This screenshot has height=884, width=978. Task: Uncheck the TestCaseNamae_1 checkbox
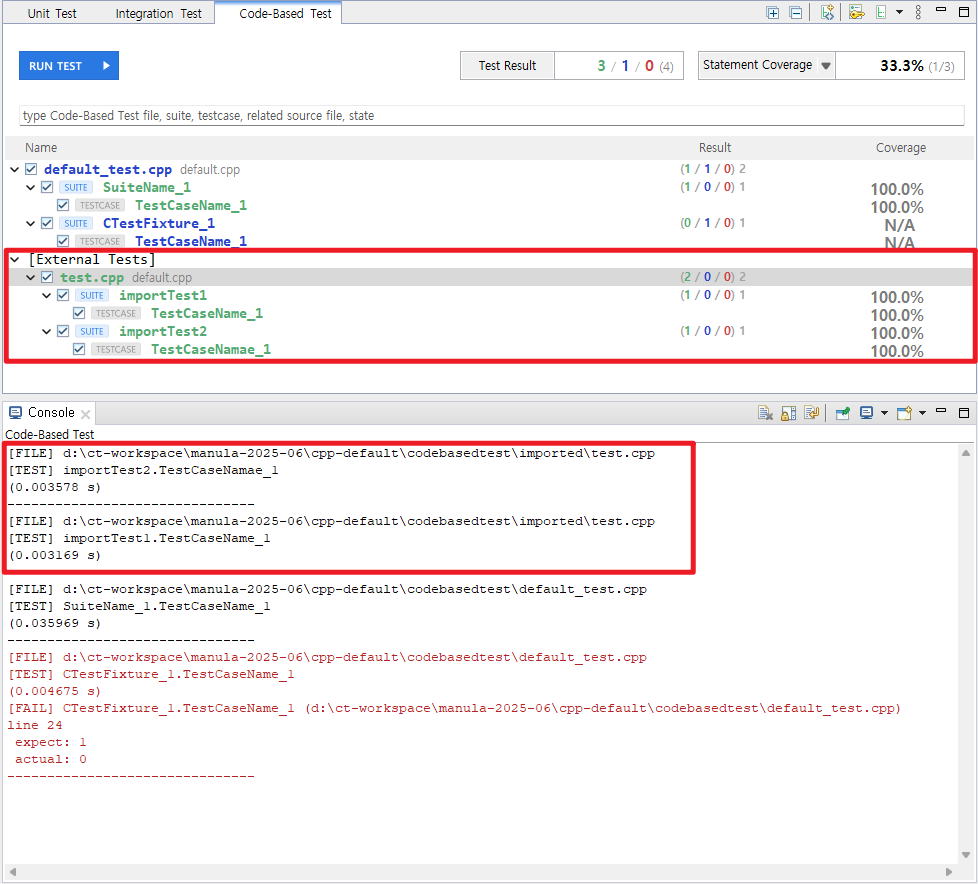[79, 349]
